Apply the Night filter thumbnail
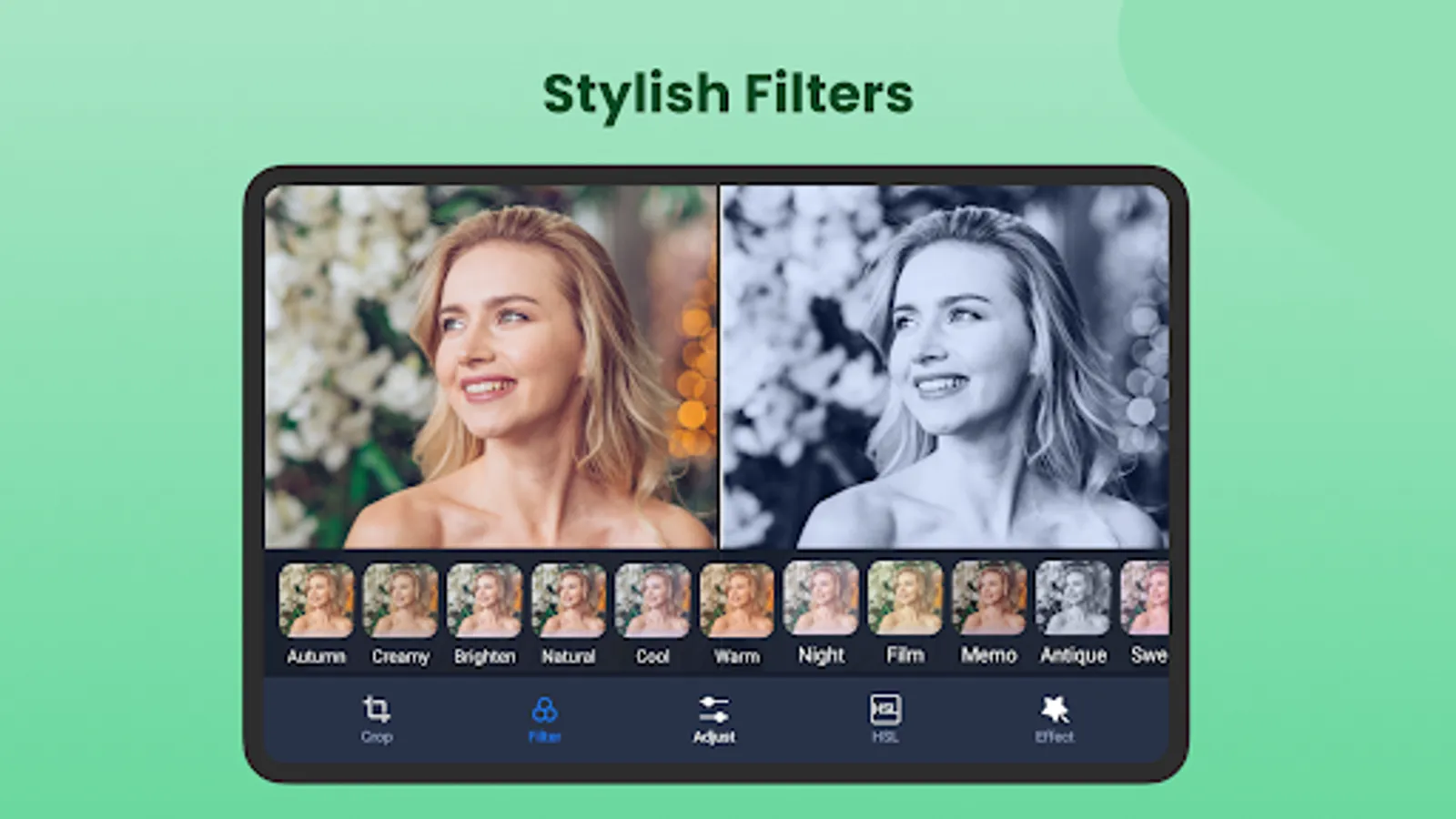1456x819 pixels. point(821,598)
